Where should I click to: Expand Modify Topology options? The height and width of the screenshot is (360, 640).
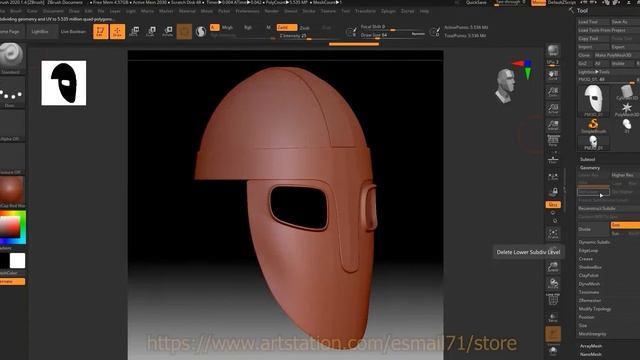point(595,309)
